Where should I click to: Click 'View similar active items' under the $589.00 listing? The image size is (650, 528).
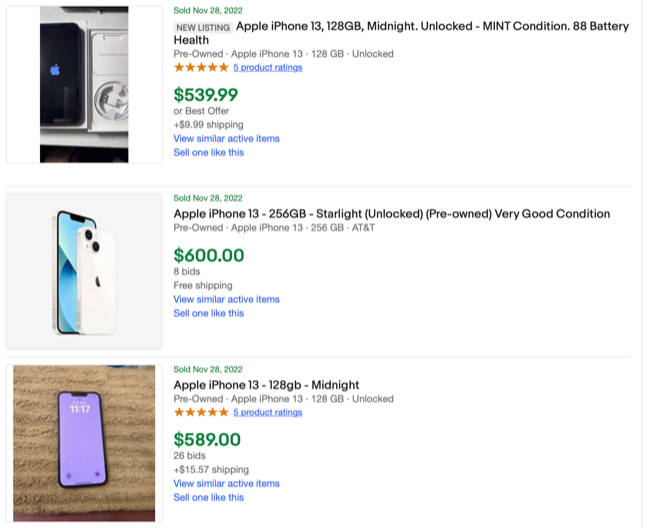point(226,483)
